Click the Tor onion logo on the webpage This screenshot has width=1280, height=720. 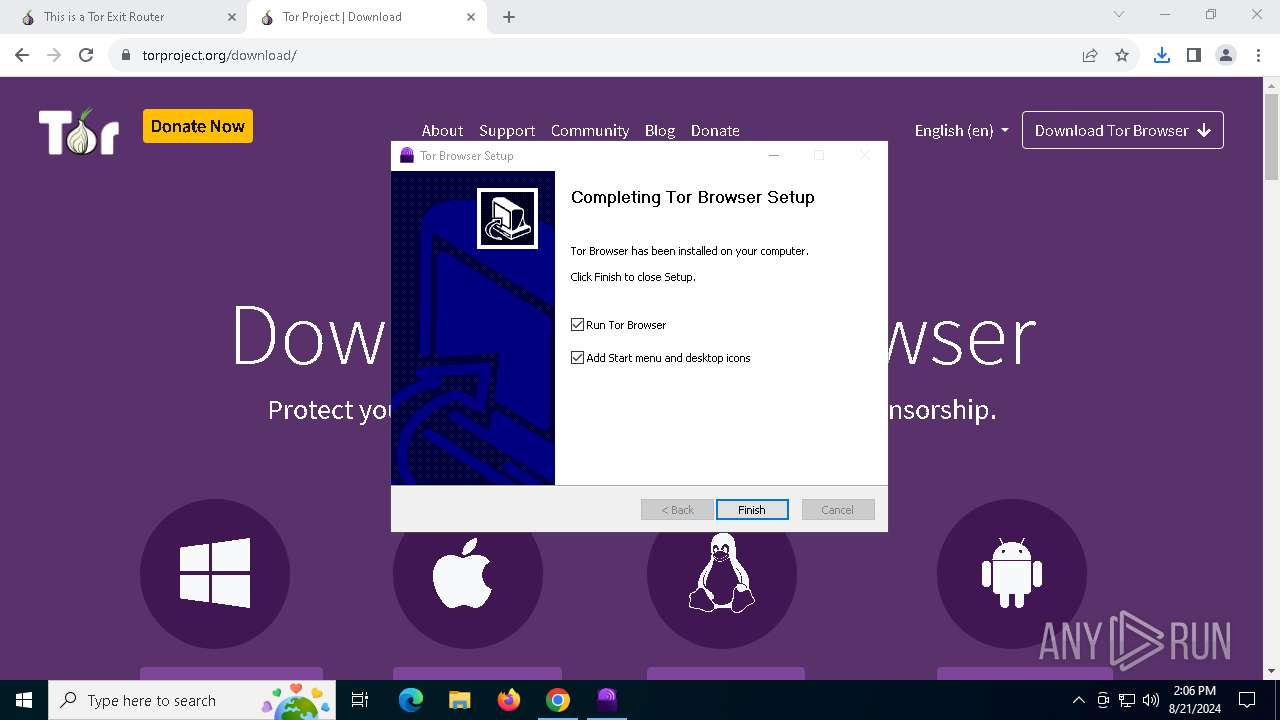[79, 131]
